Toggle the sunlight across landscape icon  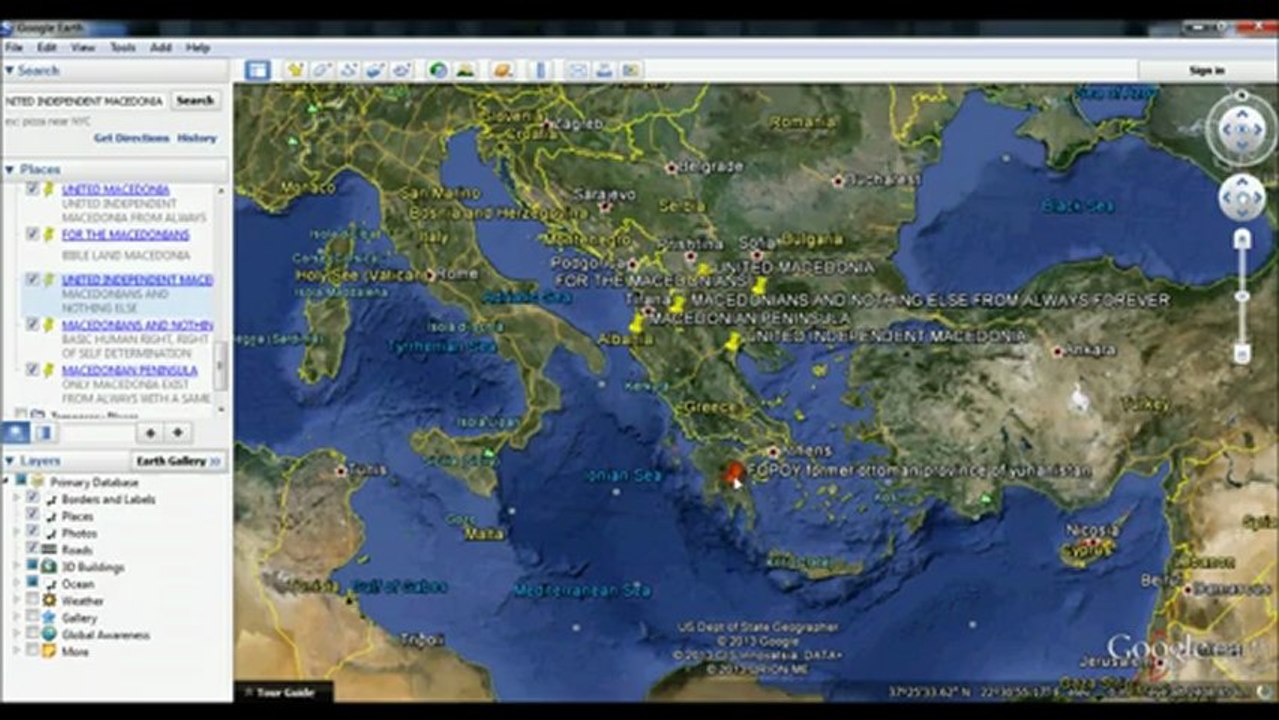[464, 70]
